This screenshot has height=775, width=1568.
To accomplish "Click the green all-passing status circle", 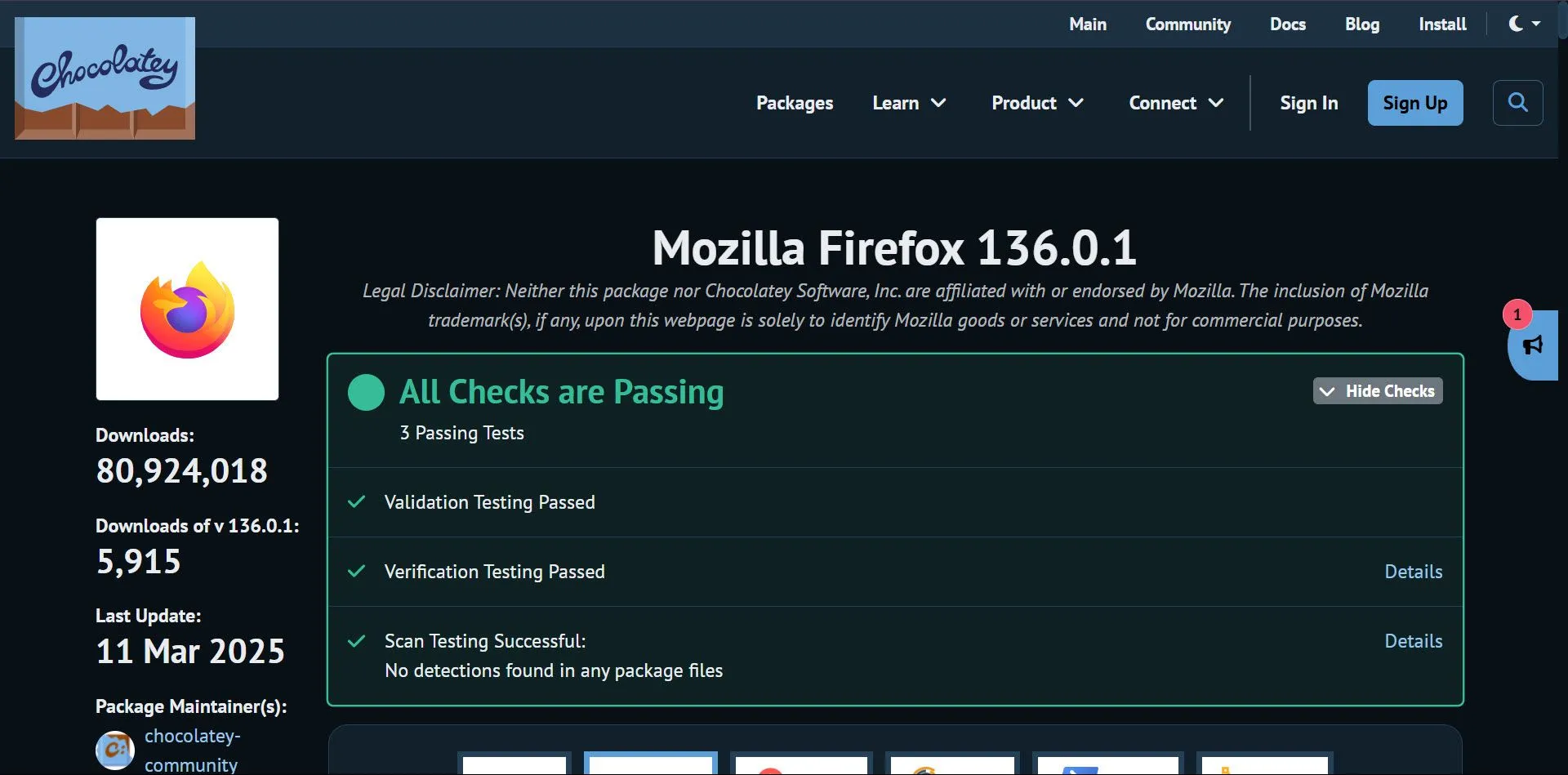I will click(366, 392).
